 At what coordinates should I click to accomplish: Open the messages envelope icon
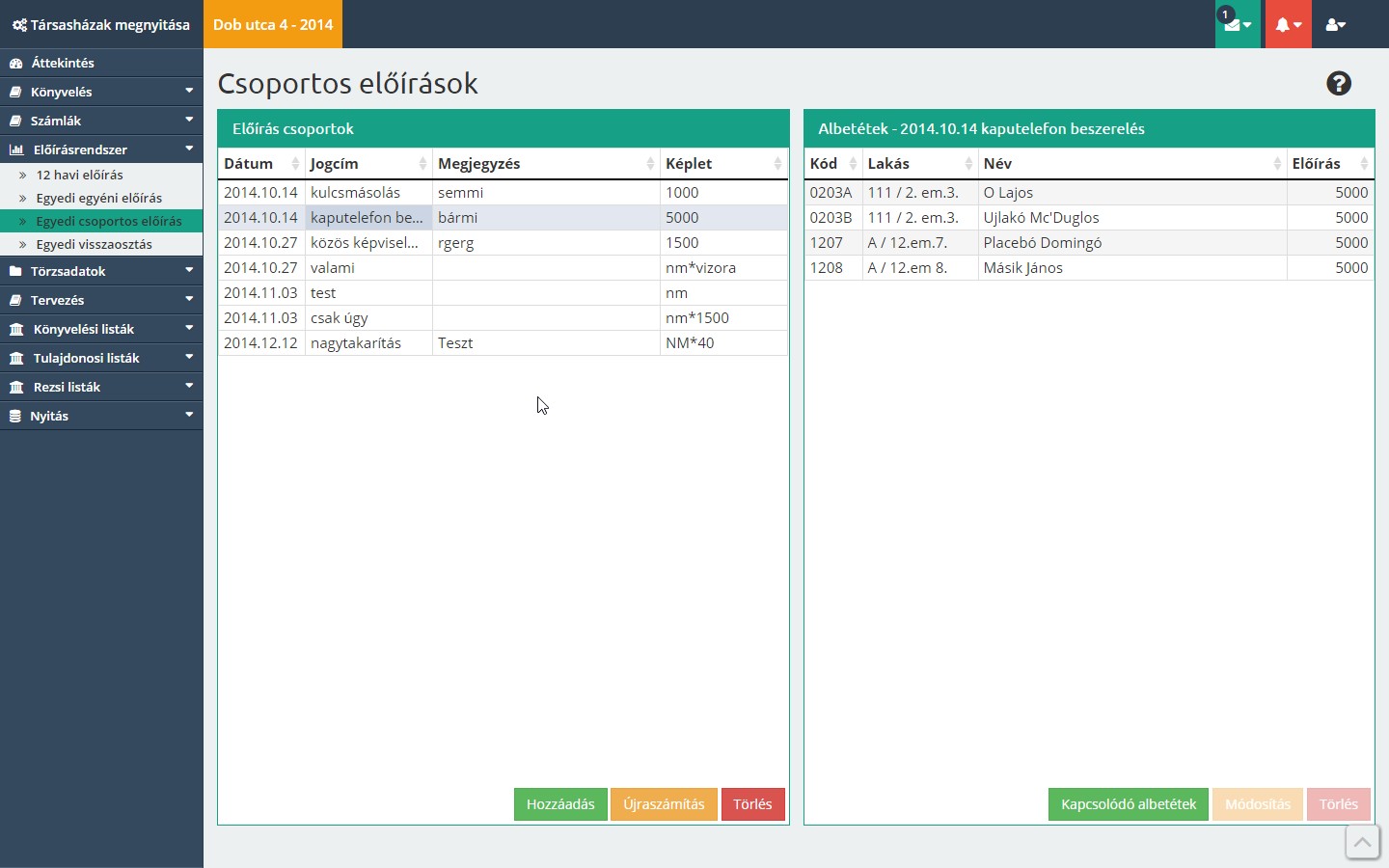[1237, 25]
